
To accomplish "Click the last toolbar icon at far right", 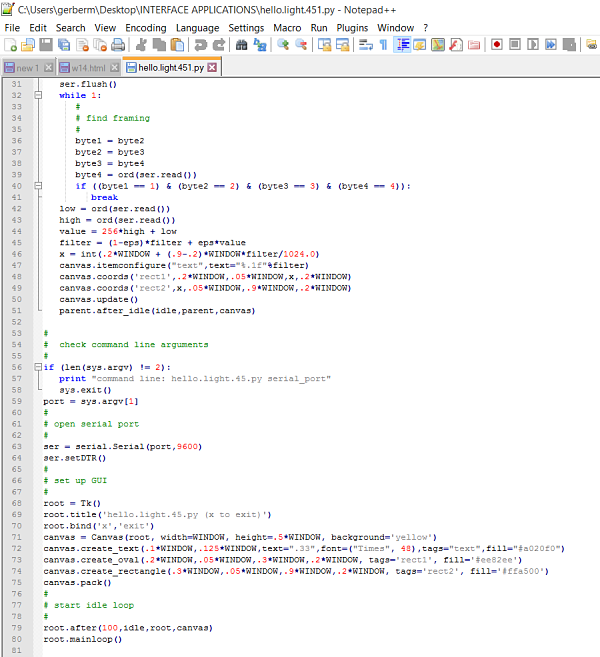I will 592,44.
